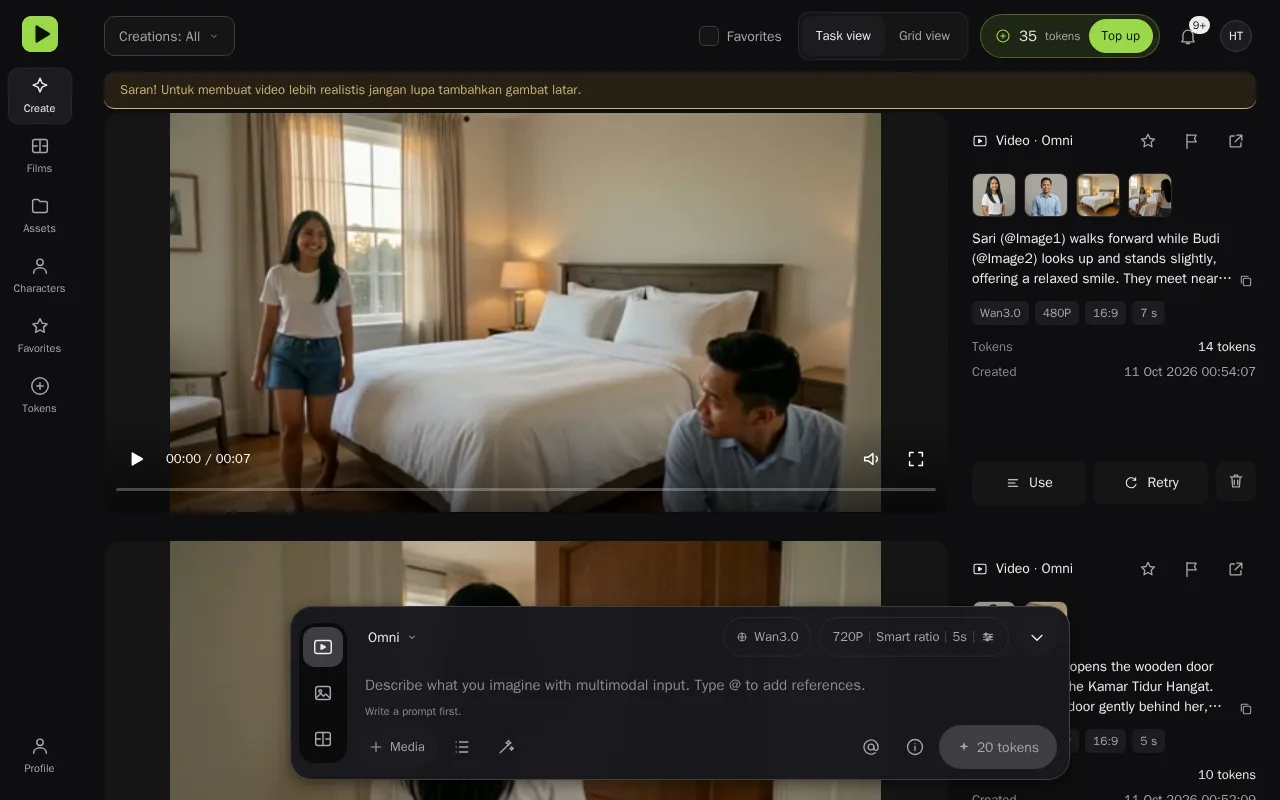Switch to Grid view

tap(924, 36)
